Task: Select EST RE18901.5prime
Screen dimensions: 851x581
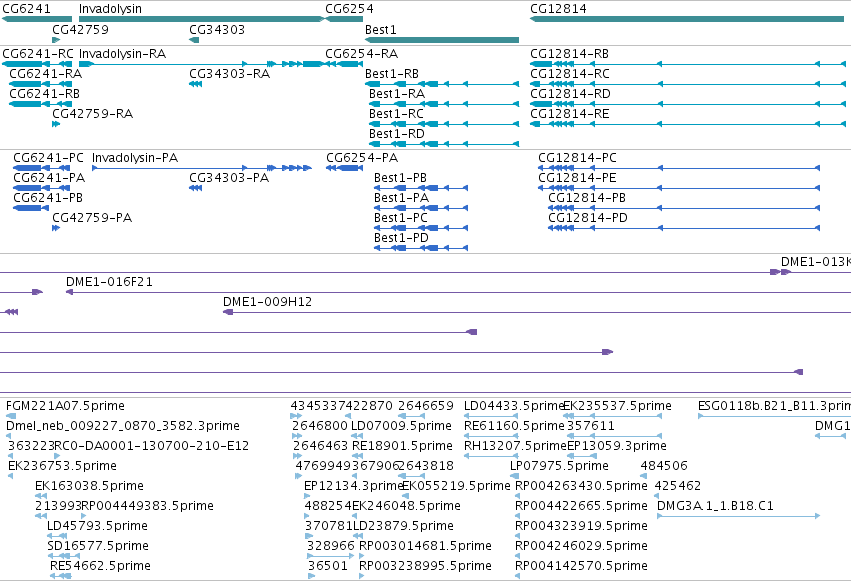Action: pyautogui.click(x=402, y=446)
